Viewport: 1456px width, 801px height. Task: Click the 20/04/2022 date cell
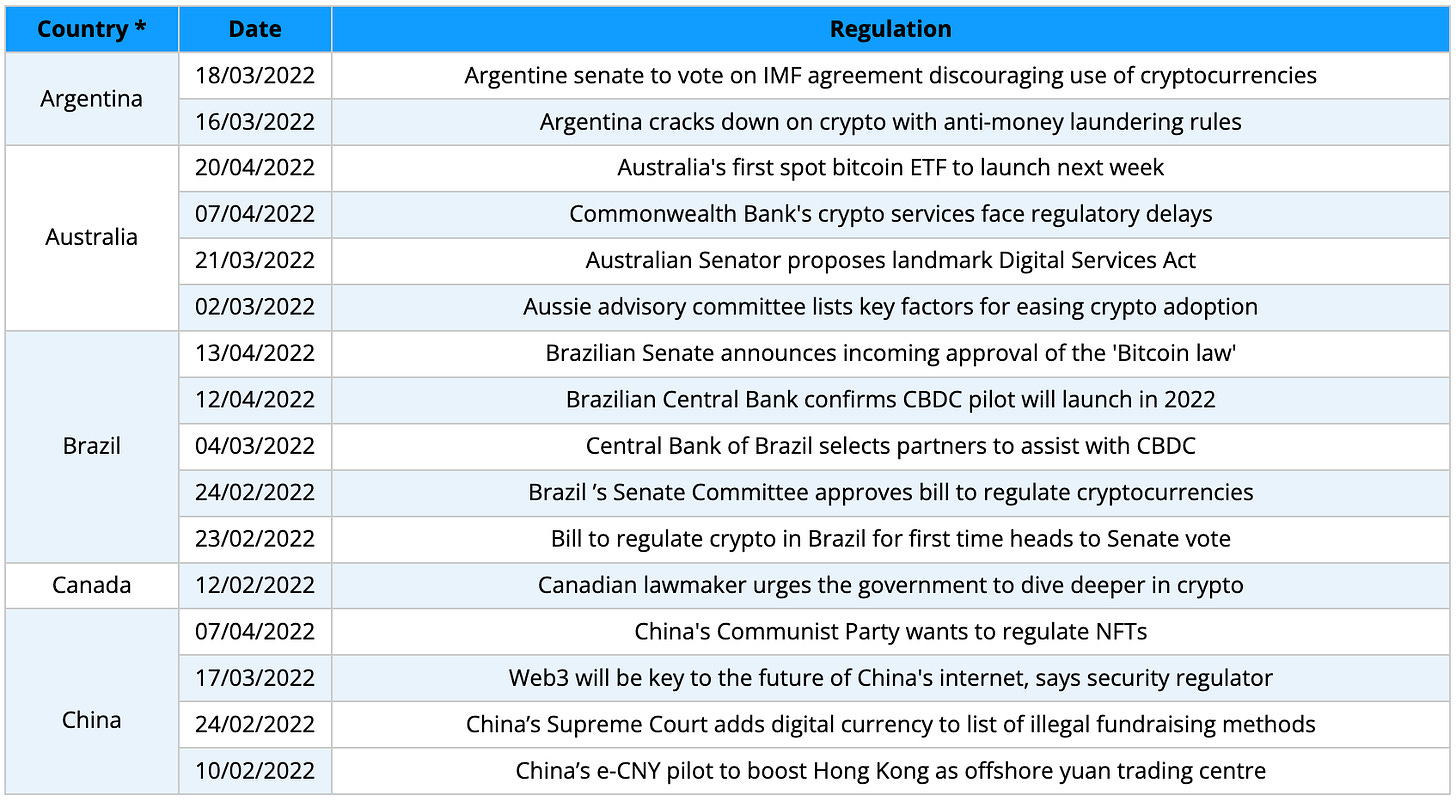(x=255, y=168)
